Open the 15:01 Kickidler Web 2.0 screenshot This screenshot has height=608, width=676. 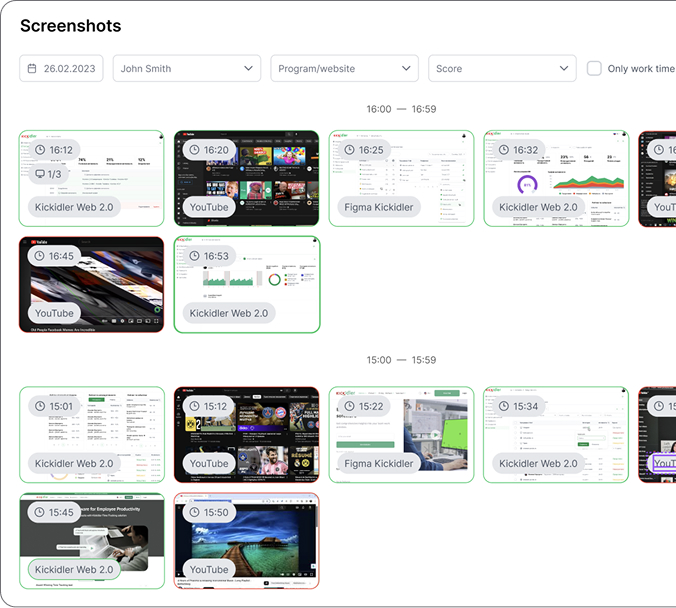91,435
